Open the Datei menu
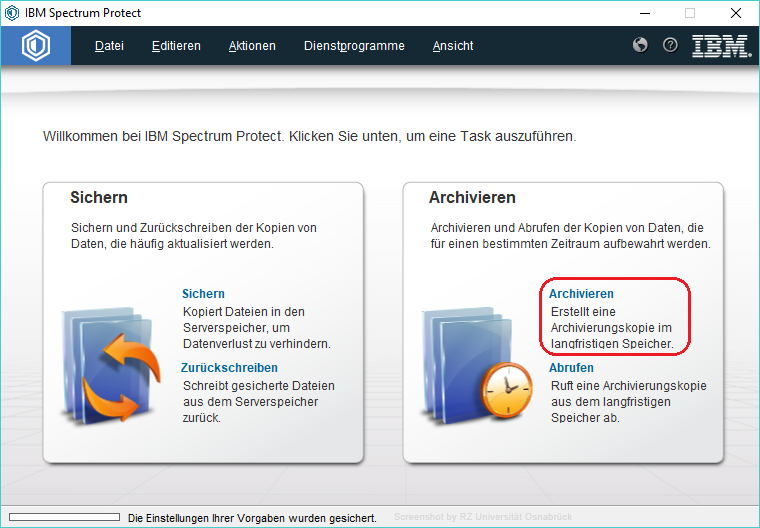The height and width of the screenshot is (528, 760). [109, 46]
